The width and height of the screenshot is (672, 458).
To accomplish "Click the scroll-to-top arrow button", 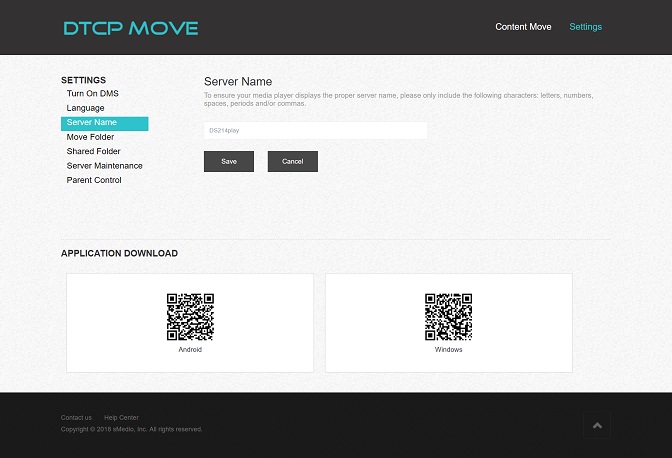I will click(597, 425).
